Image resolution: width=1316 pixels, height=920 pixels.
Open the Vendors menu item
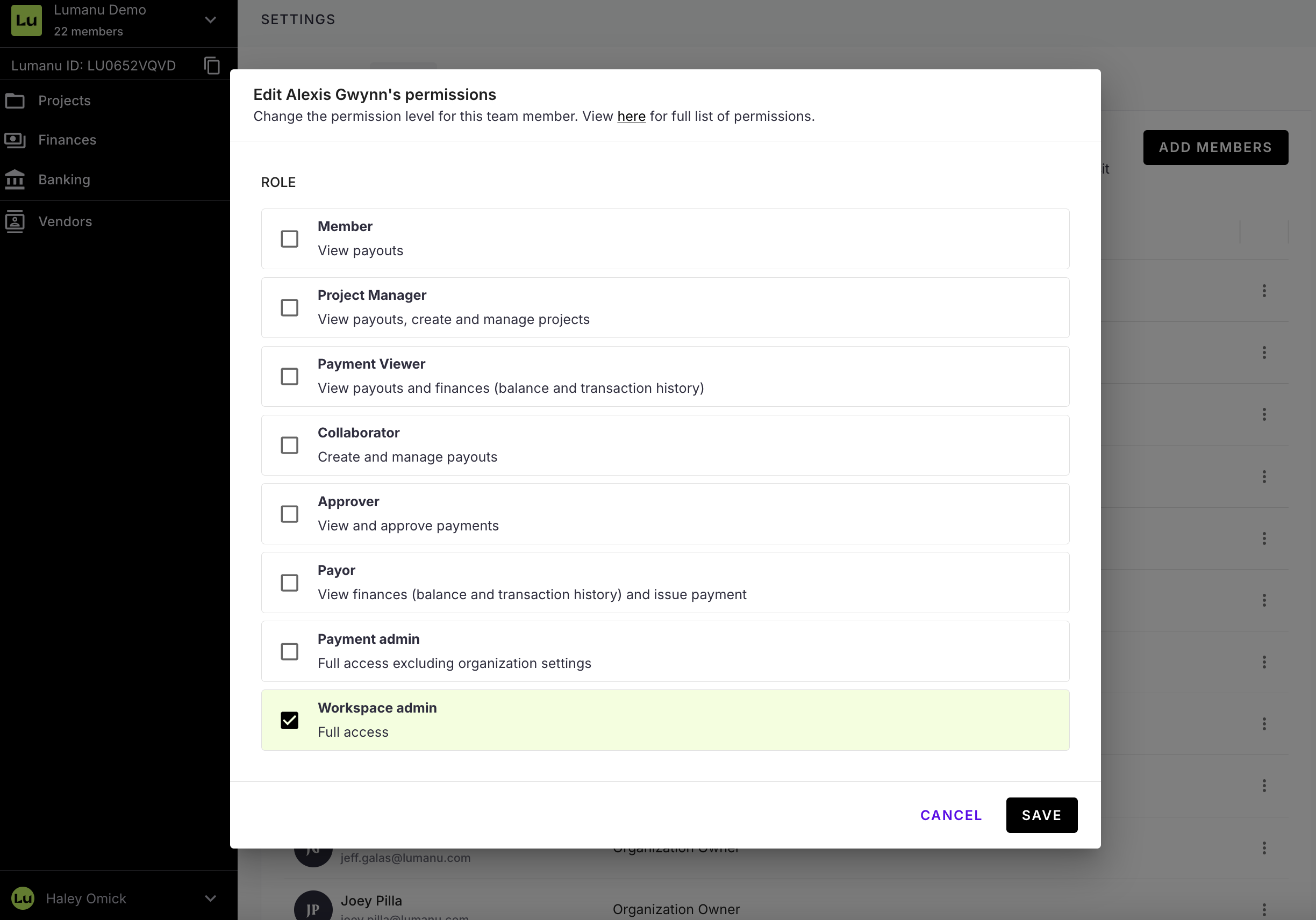point(65,222)
